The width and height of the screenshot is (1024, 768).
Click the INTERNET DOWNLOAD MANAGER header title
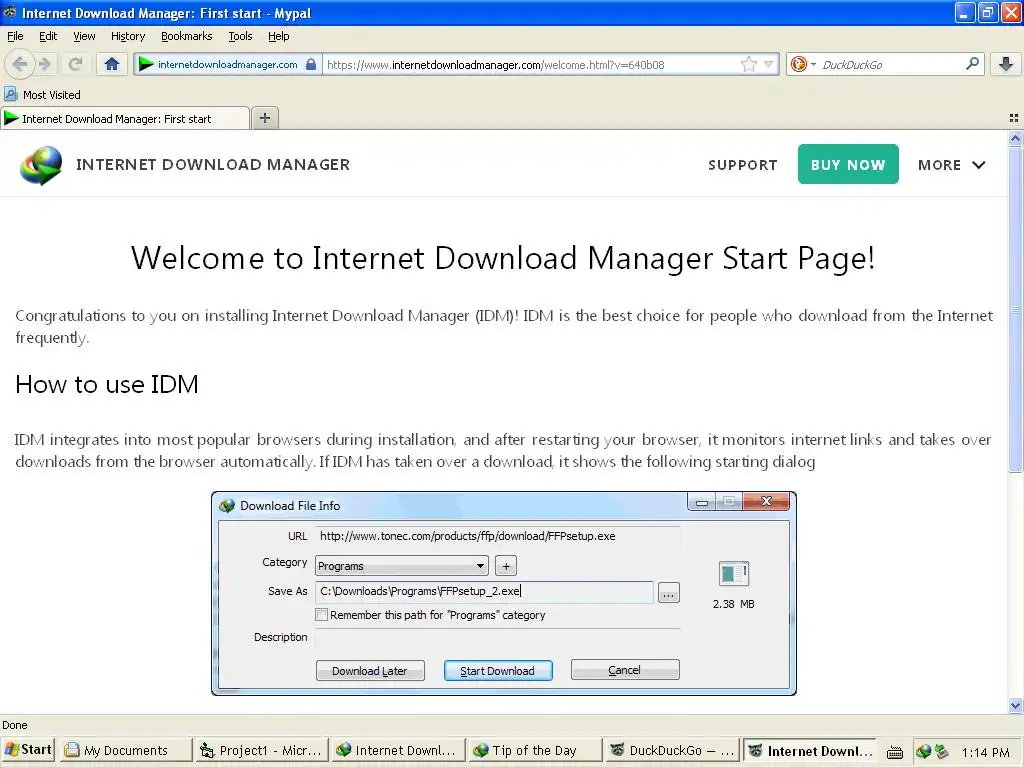pyautogui.click(x=213, y=165)
